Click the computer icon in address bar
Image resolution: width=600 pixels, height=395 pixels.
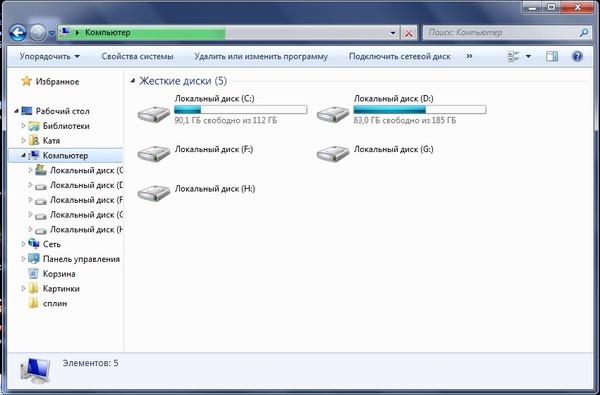pos(65,32)
